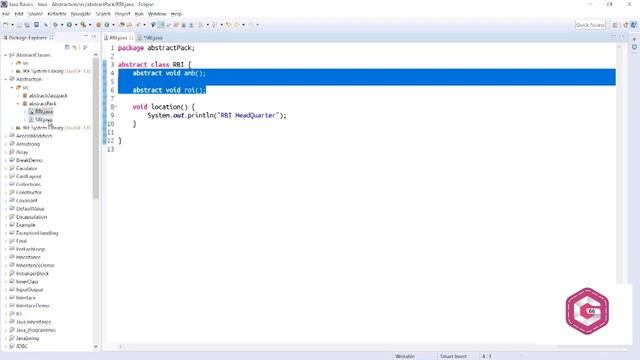Screen dimensions: 640x360
Task: Select the Calculator project
Action: [x=27, y=168]
